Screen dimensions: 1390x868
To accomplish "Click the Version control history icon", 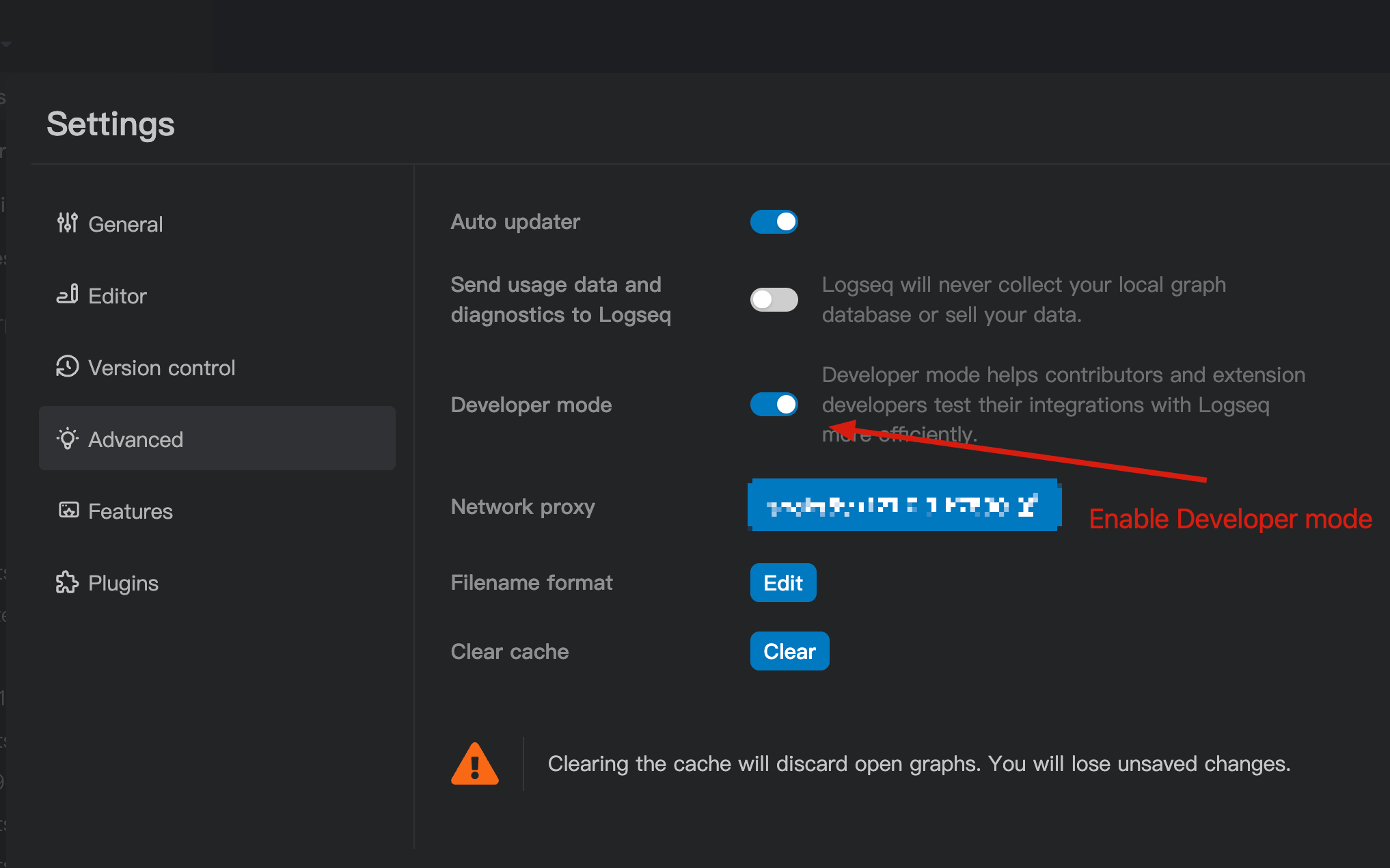I will coord(67,366).
